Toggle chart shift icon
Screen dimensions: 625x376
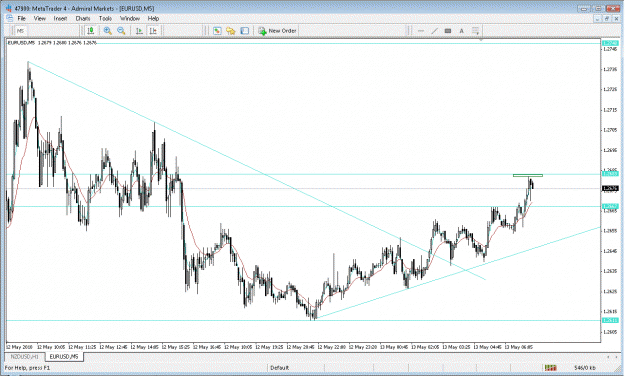(x=153, y=31)
